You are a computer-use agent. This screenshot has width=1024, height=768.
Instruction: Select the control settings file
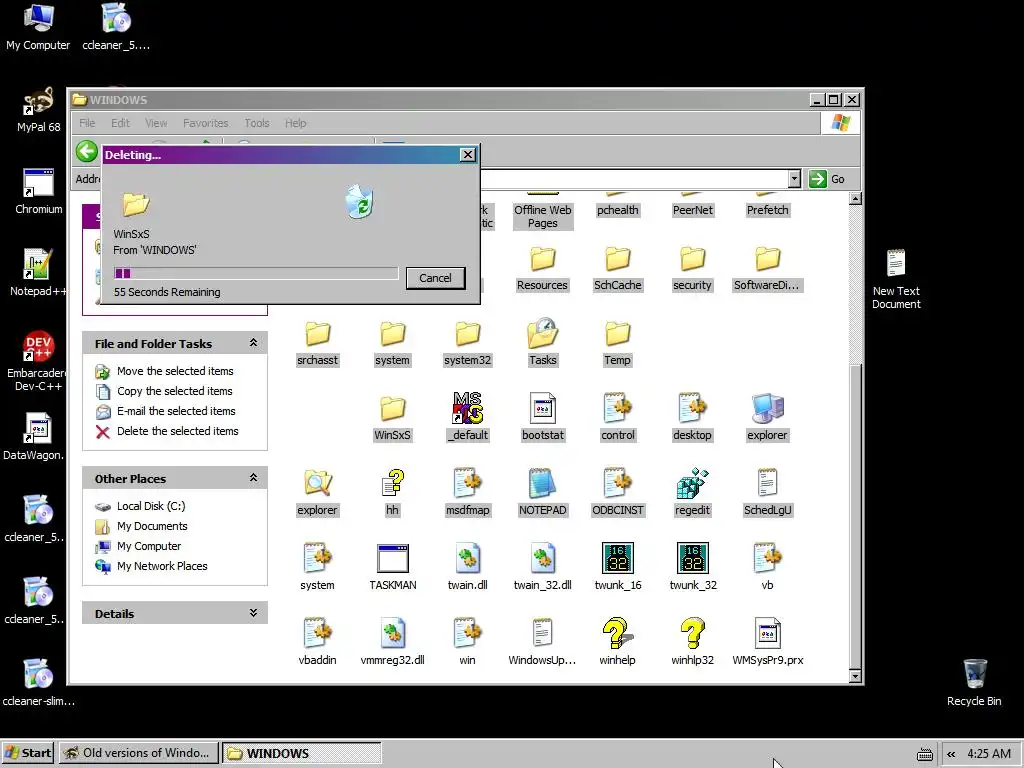pyautogui.click(x=618, y=418)
